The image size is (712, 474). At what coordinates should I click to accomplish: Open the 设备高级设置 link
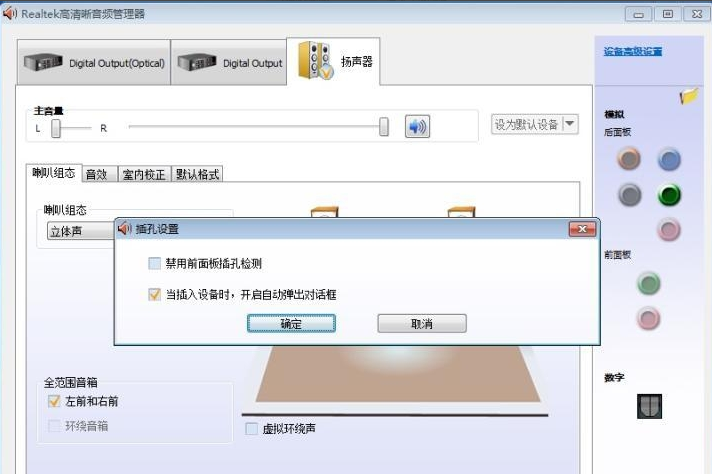pos(633,51)
